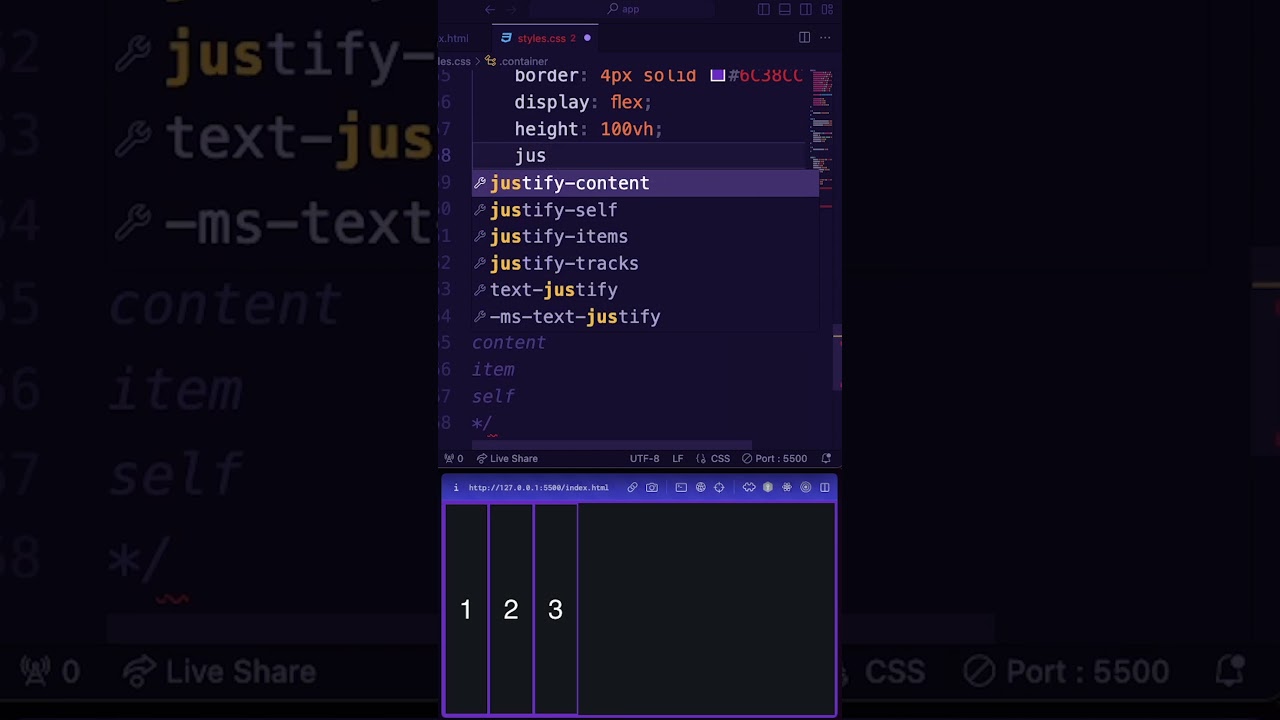The width and height of the screenshot is (1280, 720).
Task: Click flex item 1 in the preview
Action: (466, 609)
